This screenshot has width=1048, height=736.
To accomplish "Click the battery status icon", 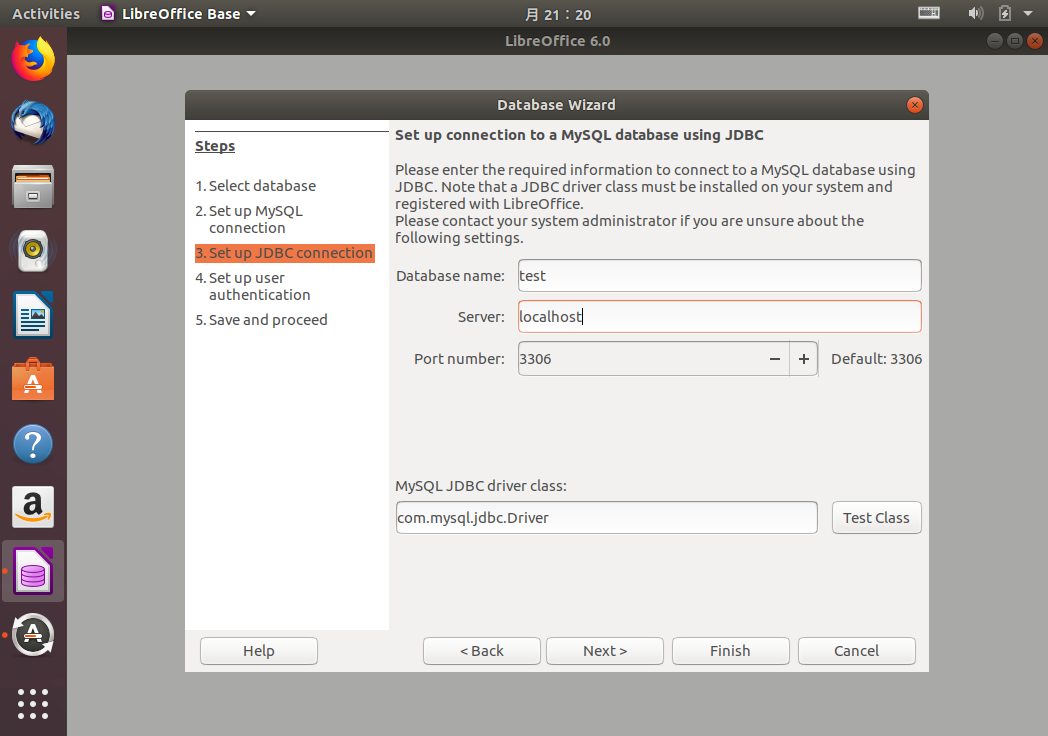I will tap(1005, 13).
